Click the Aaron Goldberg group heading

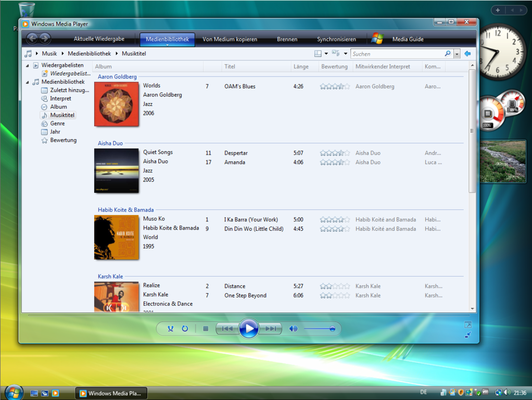(117, 77)
